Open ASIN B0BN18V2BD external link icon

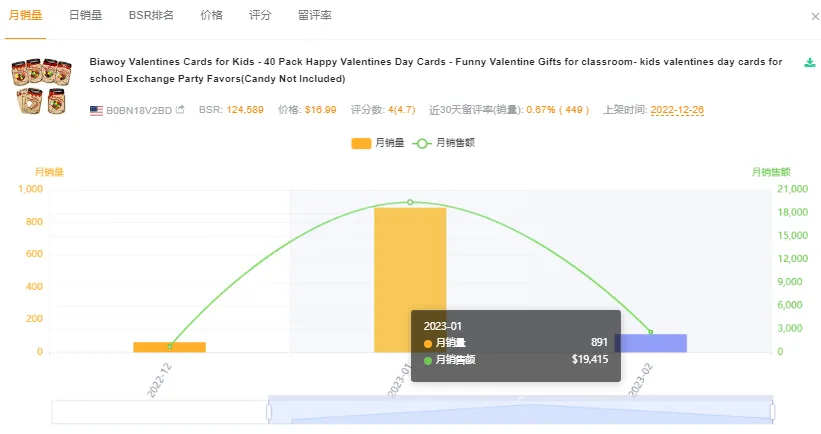pos(180,109)
